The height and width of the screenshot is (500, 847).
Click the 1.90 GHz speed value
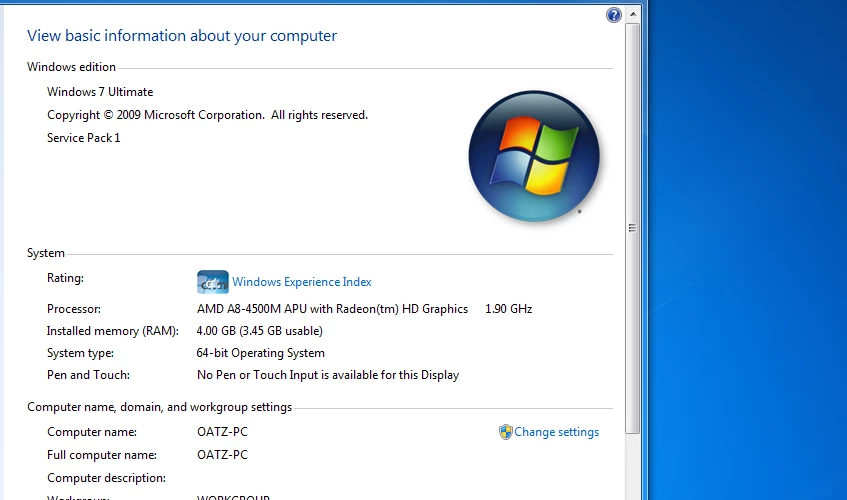[508, 309]
